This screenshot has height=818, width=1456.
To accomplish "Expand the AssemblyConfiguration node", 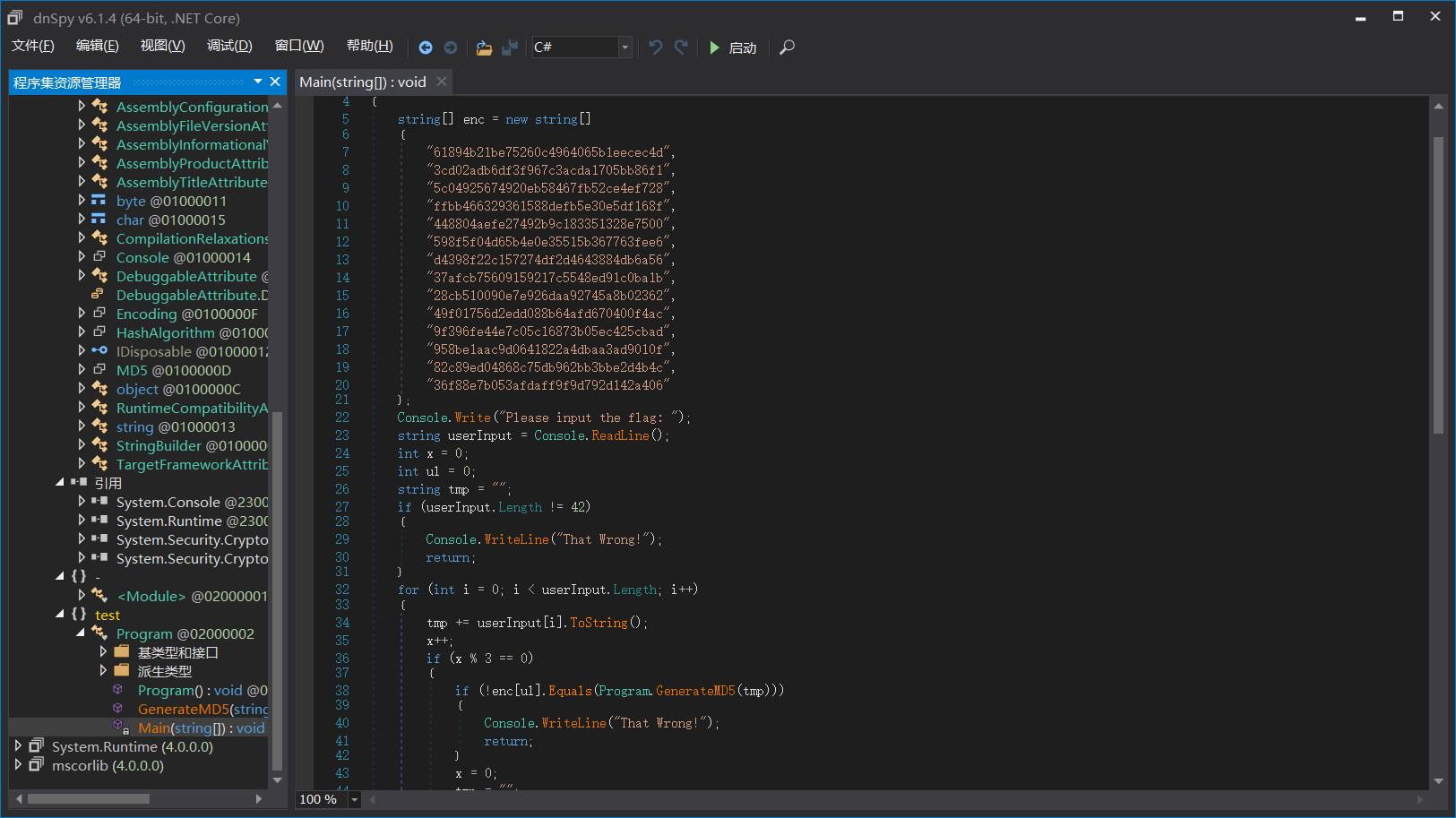I will pyautogui.click(x=82, y=106).
